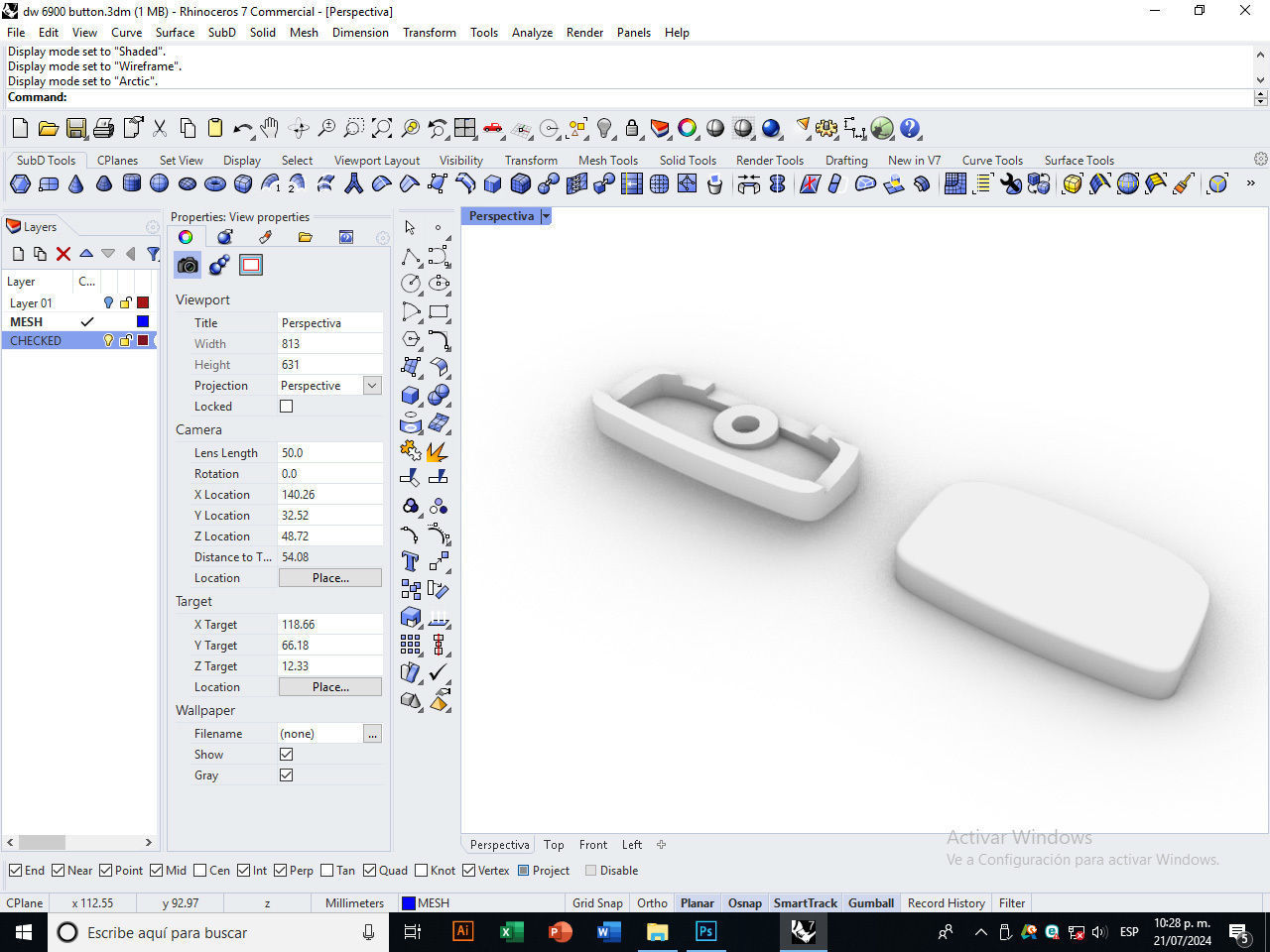Click the blue Help question mark icon
The image size is (1270, 952).
point(910,128)
